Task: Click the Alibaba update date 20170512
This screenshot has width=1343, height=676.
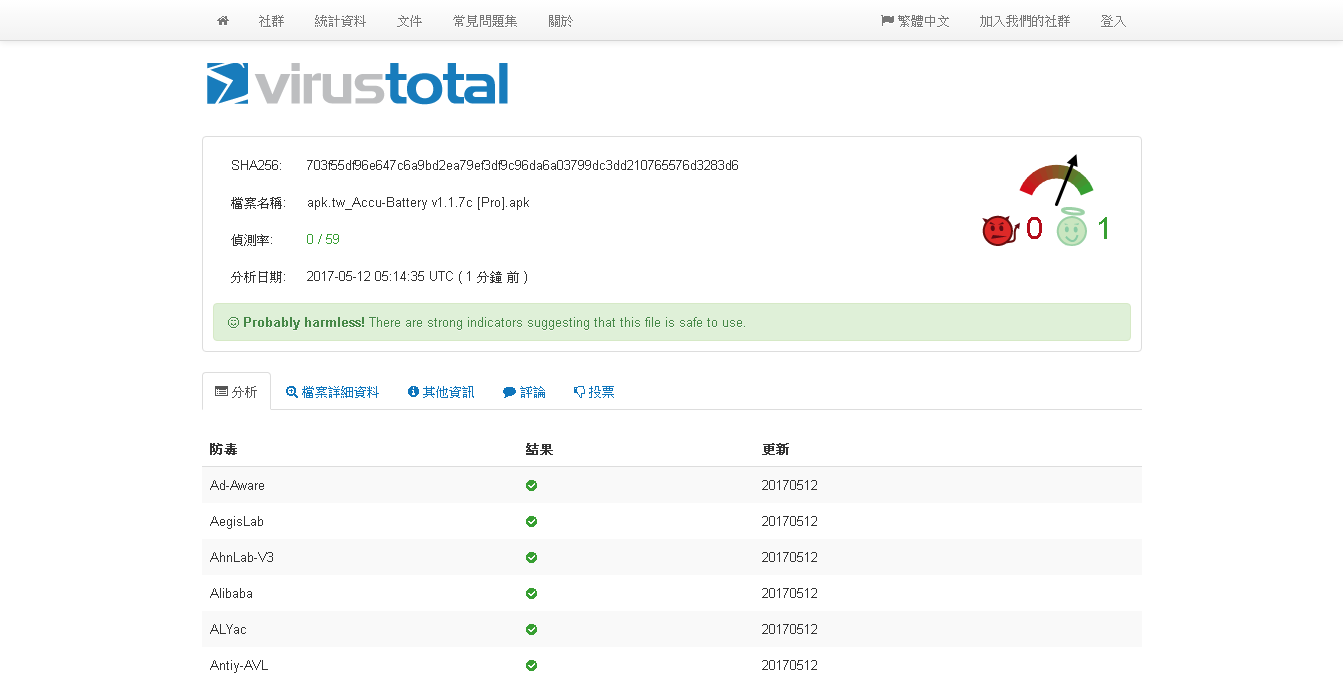Action: tap(789, 593)
